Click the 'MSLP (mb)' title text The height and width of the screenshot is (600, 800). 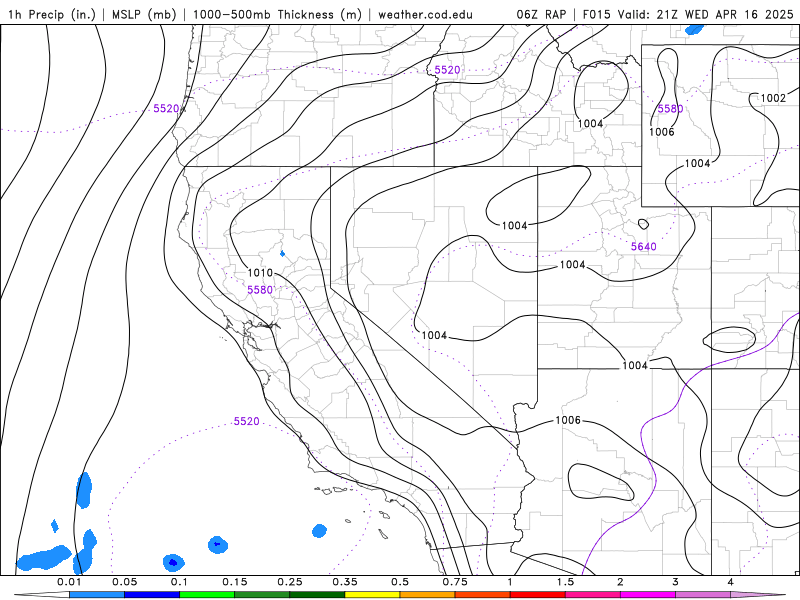(142, 14)
